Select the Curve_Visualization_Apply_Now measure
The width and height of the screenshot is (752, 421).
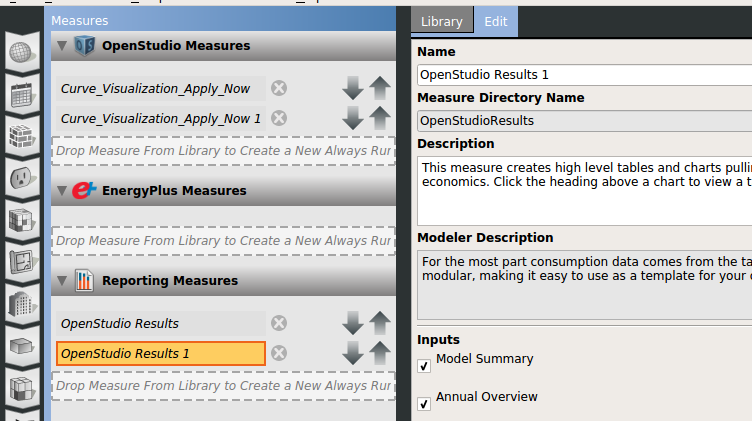click(161, 88)
